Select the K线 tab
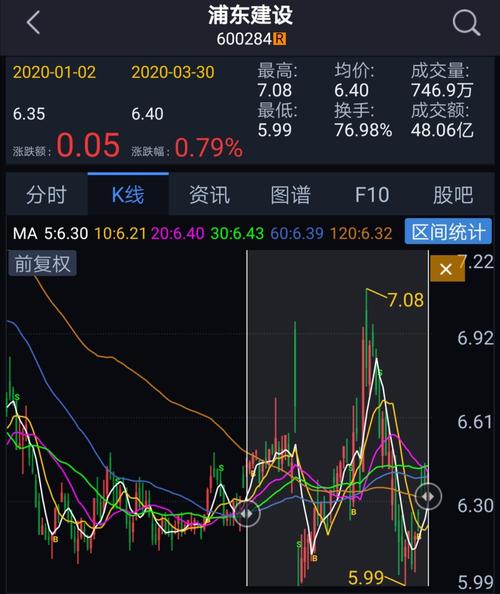This screenshot has width=500, height=594. [128, 195]
